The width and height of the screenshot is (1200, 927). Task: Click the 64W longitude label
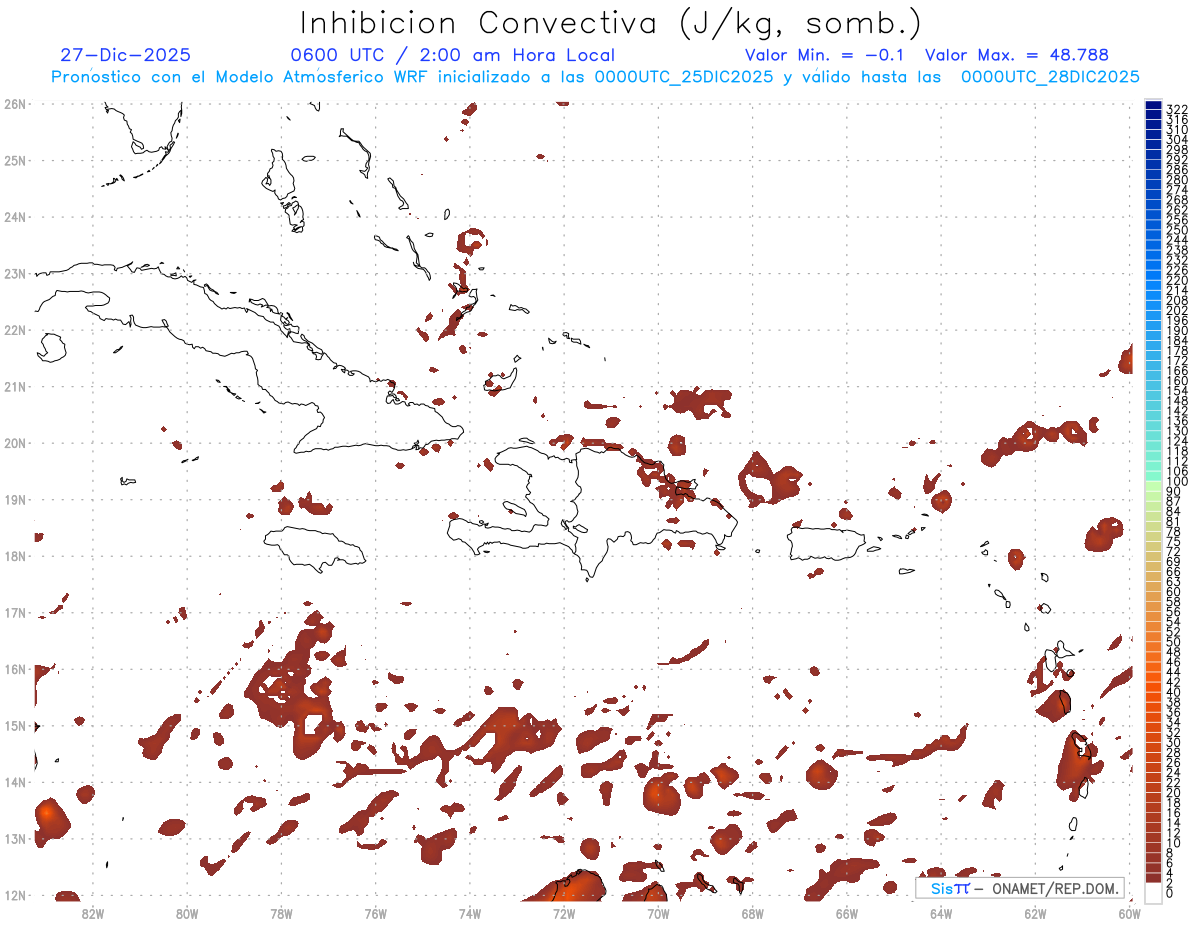(x=941, y=914)
